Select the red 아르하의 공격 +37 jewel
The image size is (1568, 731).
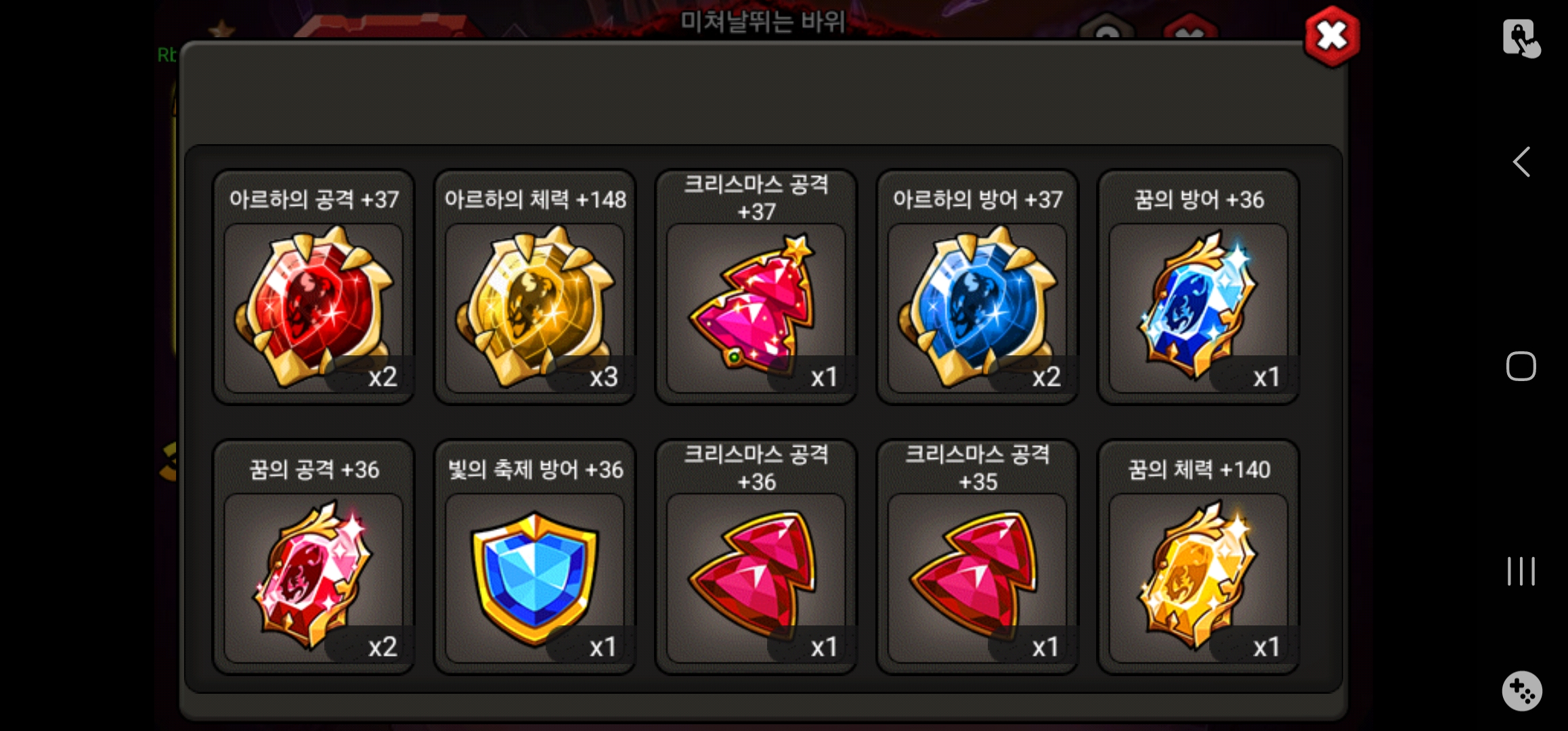(x=313, y=307)
